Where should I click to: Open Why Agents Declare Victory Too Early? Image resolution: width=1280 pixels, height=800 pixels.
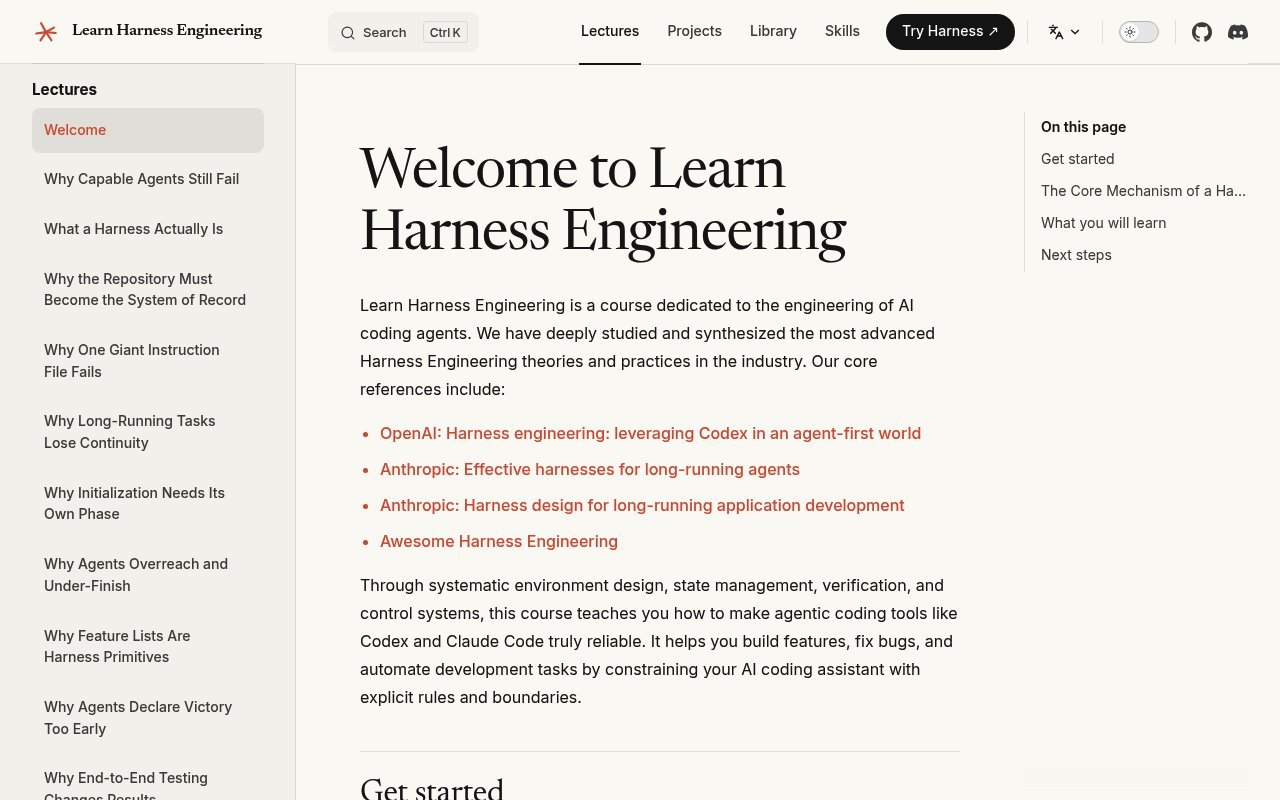(138, 718)
